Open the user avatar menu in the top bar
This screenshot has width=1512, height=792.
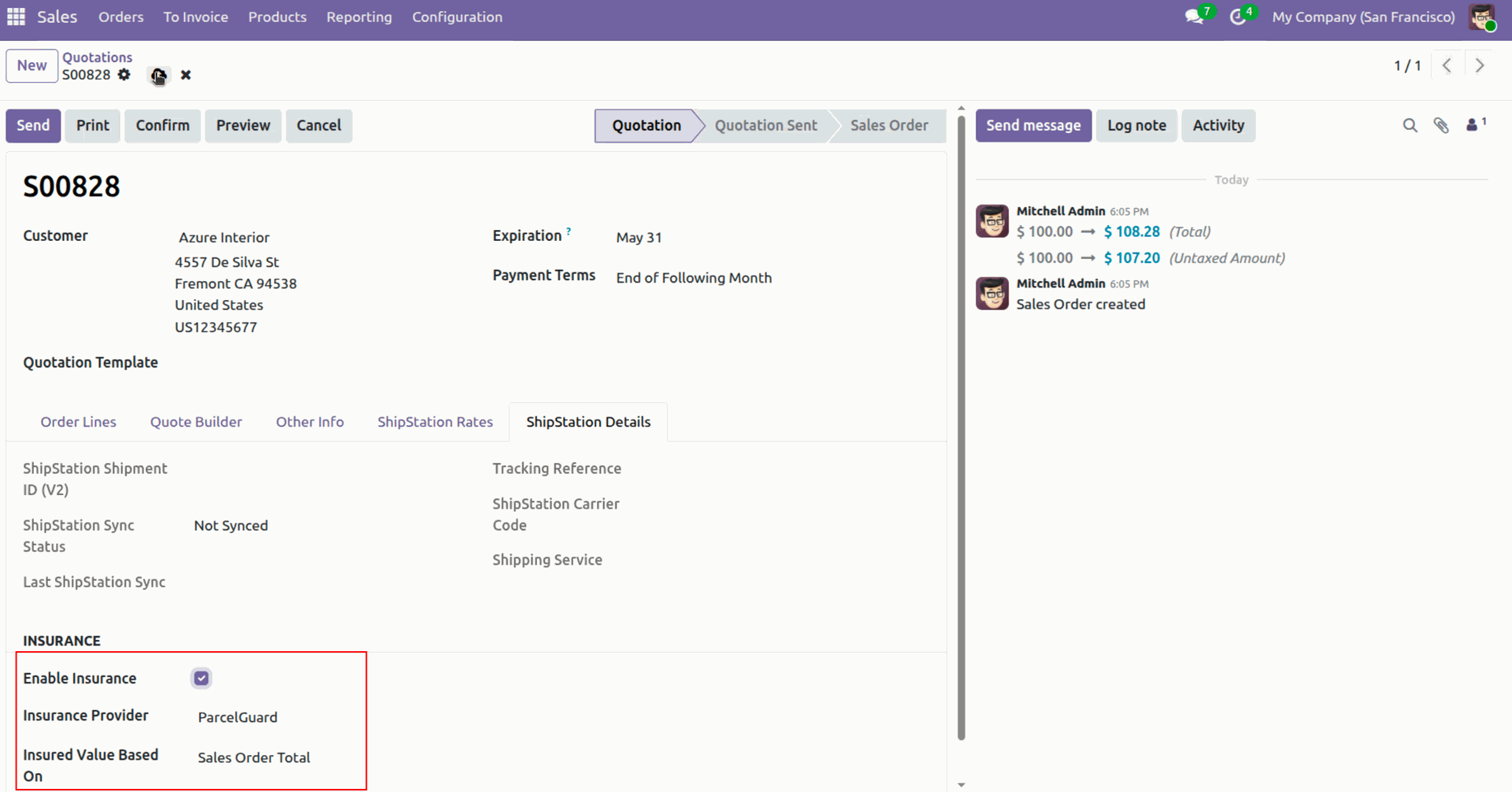click(1482, 17)
